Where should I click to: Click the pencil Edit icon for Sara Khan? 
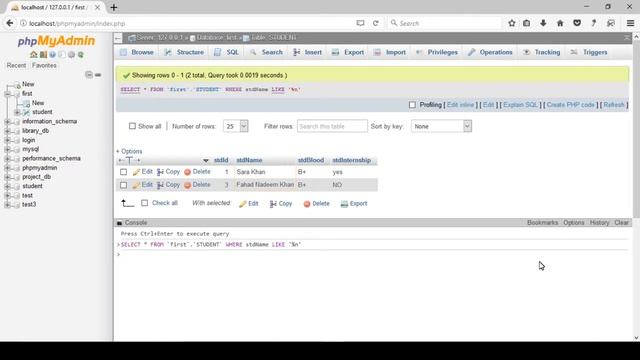136,172
